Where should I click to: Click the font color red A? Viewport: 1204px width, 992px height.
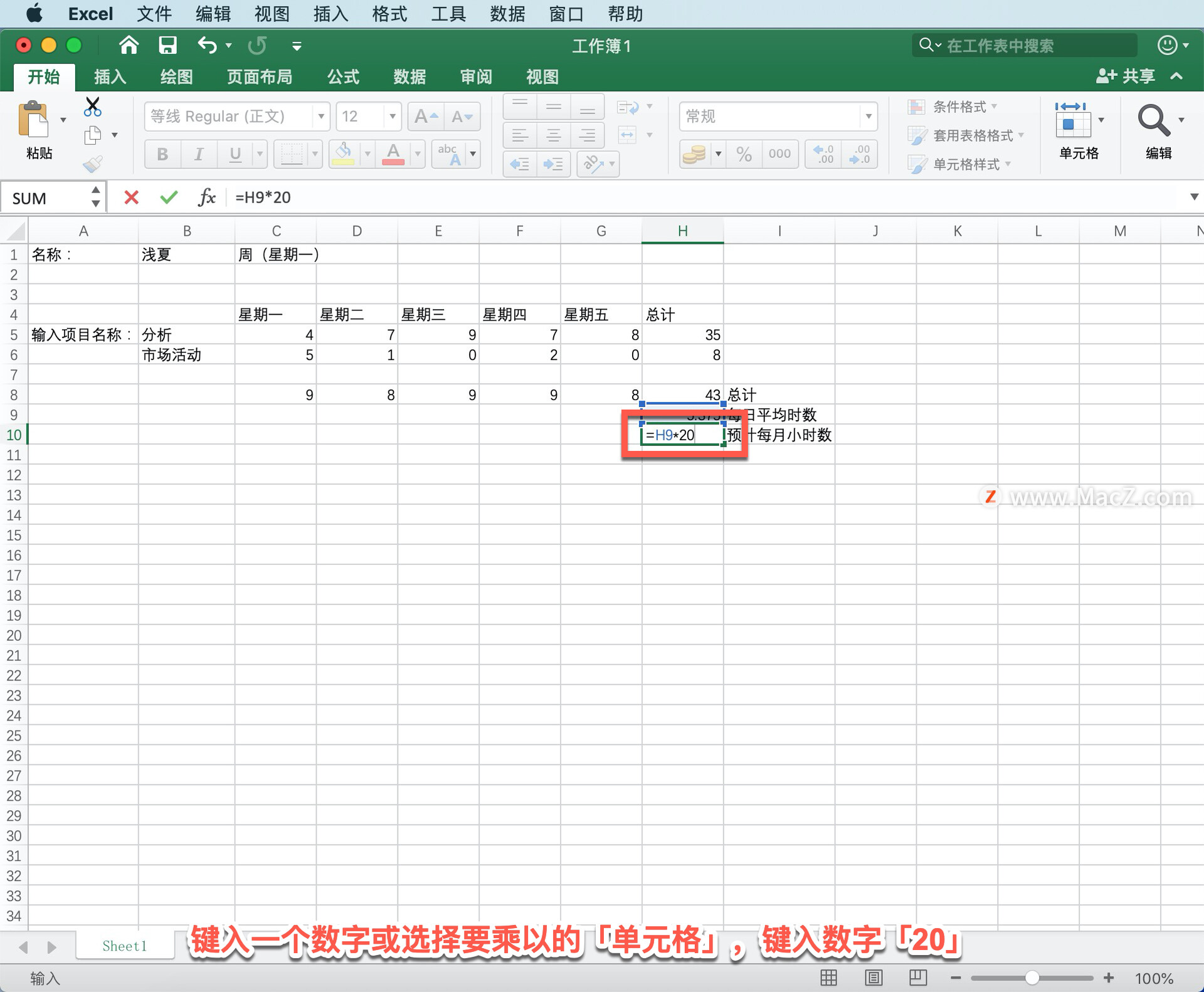point(393,154)
